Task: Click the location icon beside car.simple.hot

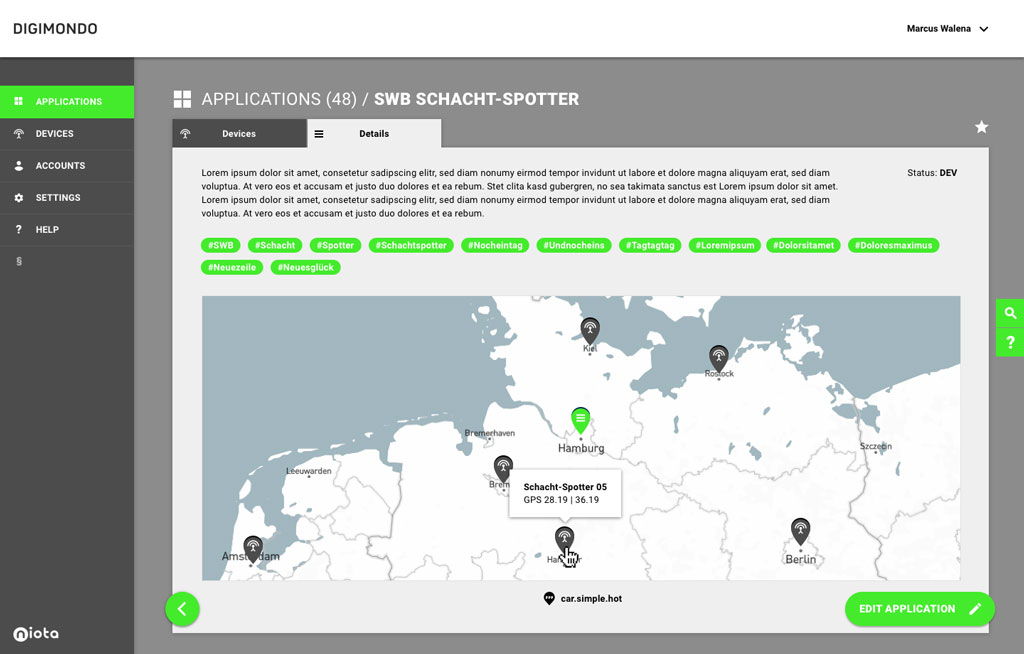Action: click(549, 598)
